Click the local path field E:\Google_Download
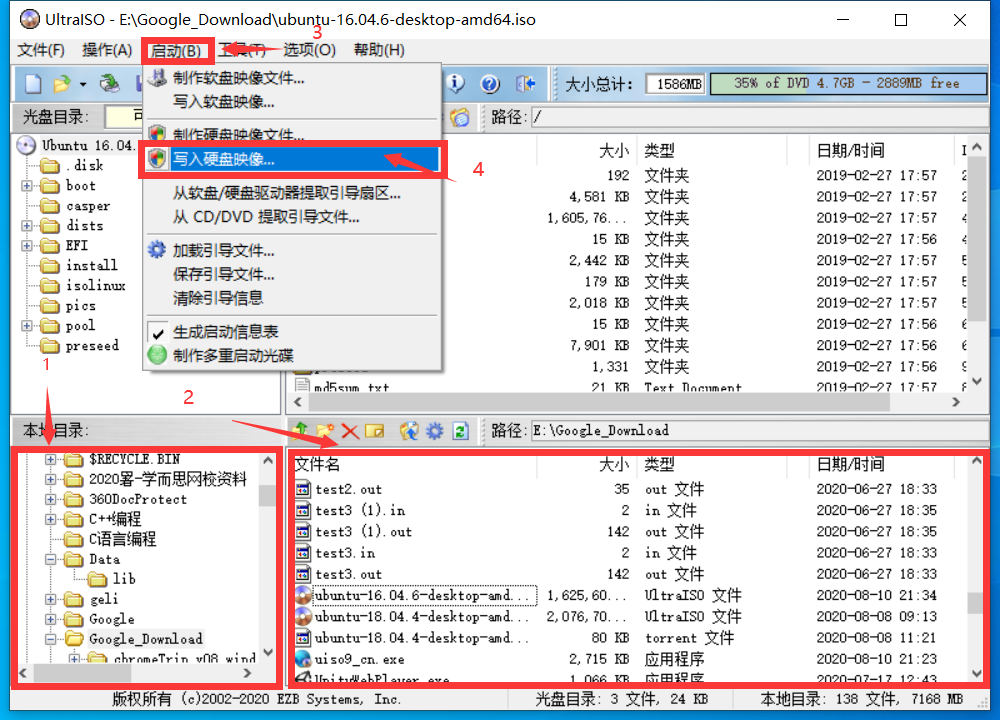The height and width of the screenshot is (720, 1000). click(759, 431)
